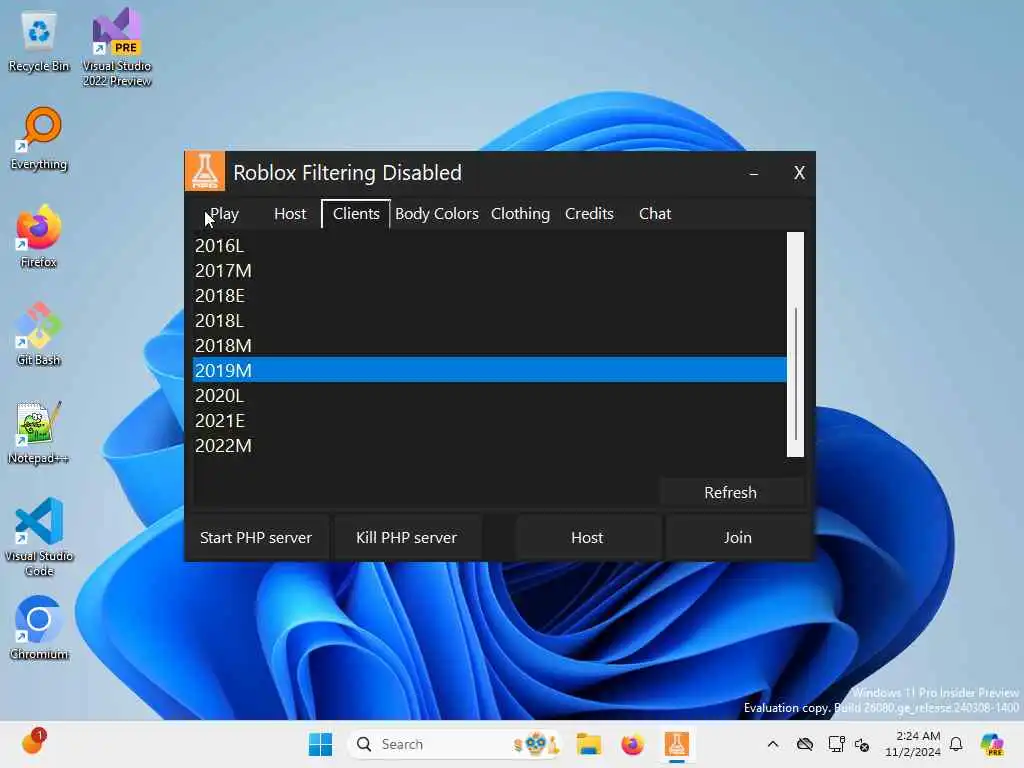Image resolution: width=1024 pixels, height=768 pixels.
Task: Switch to the Host tab
Action: tap(290, 214)
